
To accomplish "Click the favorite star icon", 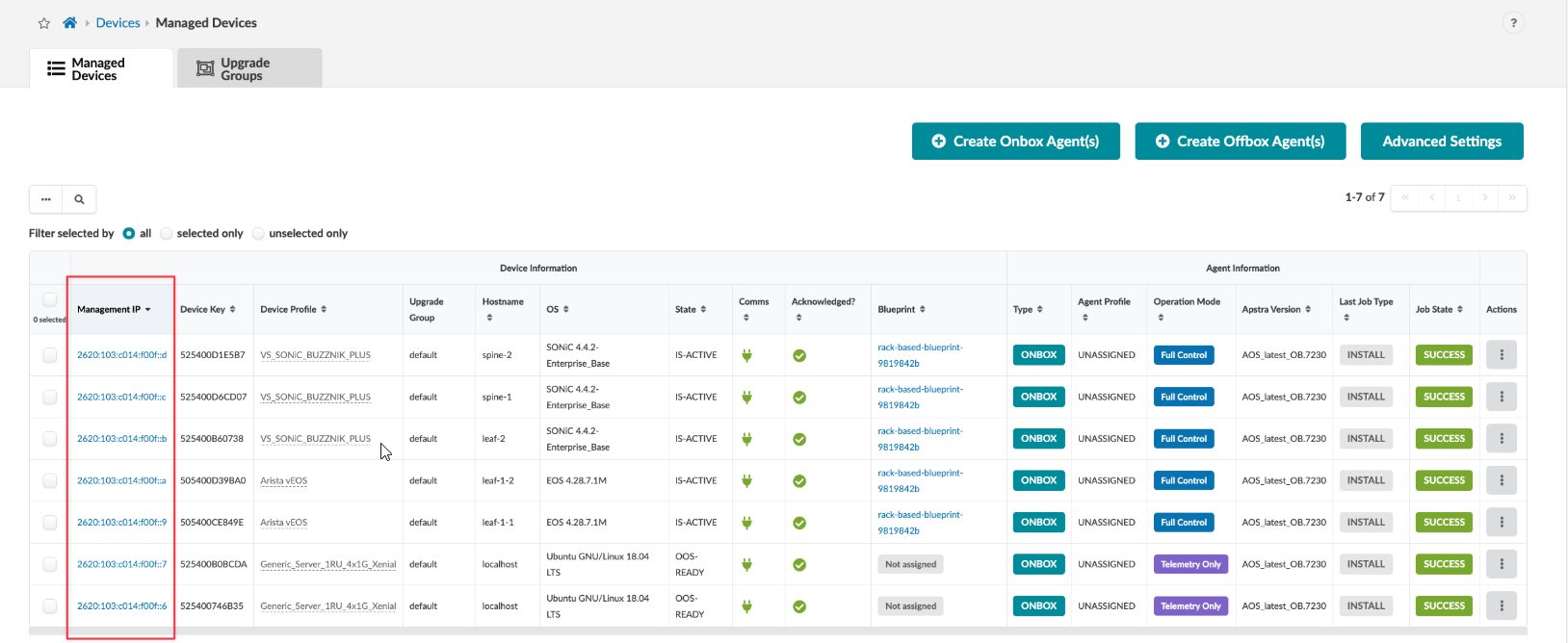I will (43, 23).
